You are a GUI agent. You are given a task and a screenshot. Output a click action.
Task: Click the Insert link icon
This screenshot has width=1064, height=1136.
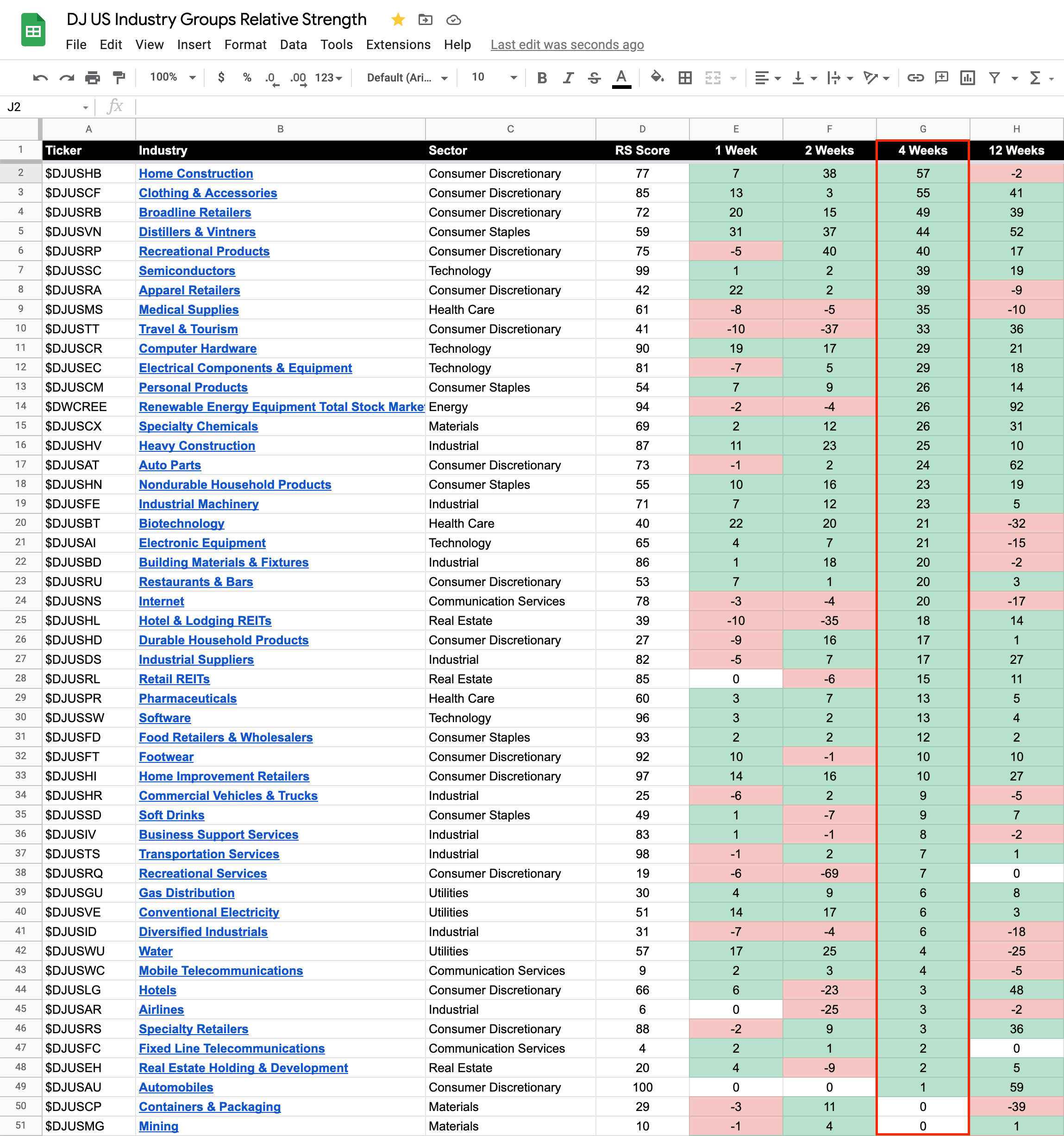915,78
